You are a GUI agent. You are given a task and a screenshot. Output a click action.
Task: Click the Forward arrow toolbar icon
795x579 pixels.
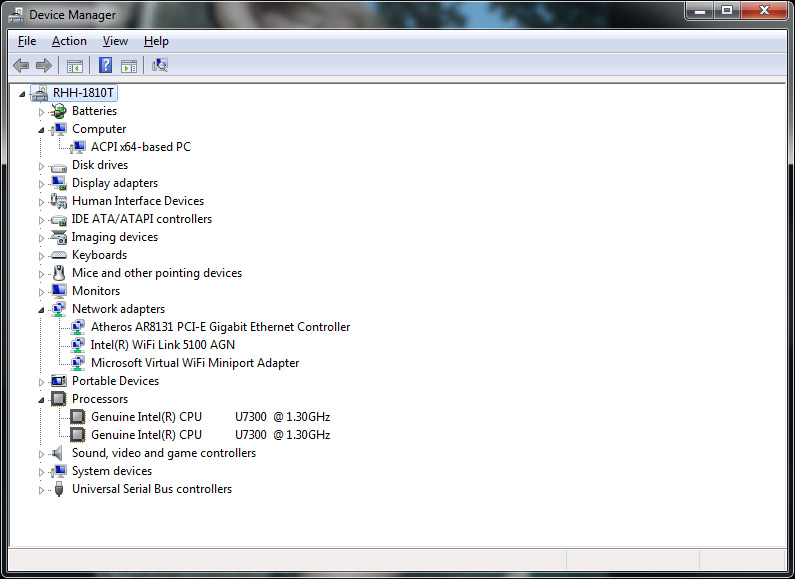click(x=44, y=65)
